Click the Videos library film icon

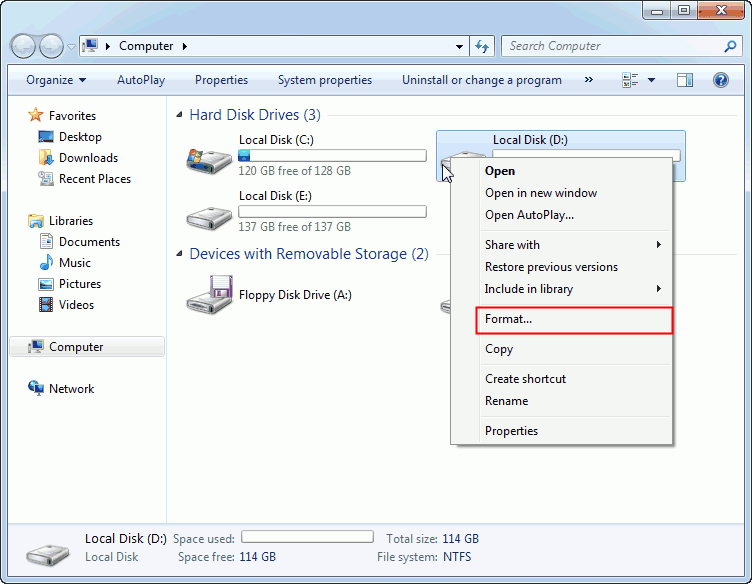46,305
